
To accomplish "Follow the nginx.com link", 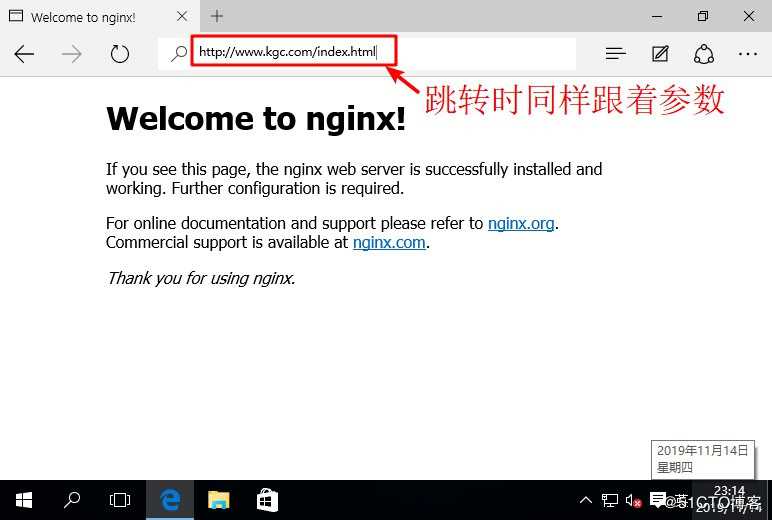I will click(389, 242).
